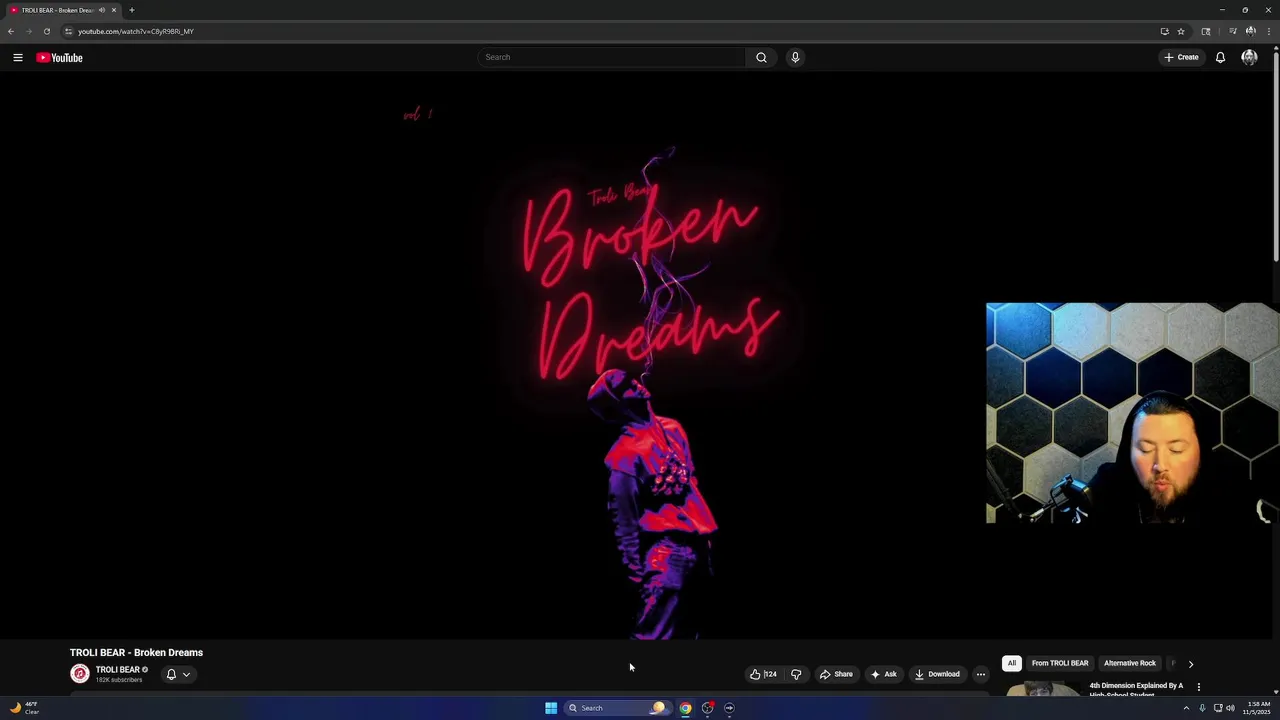Screen dimensions: 1280x720
Task: Open the network tray icon
Action: coord(1218,708)
